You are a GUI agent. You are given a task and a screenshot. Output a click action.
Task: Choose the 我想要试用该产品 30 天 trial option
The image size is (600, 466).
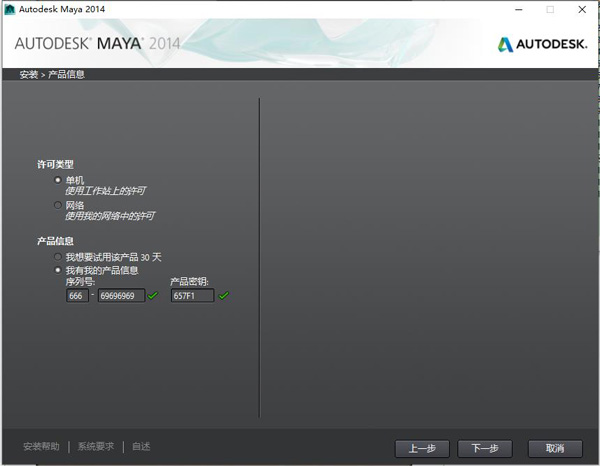58,257
